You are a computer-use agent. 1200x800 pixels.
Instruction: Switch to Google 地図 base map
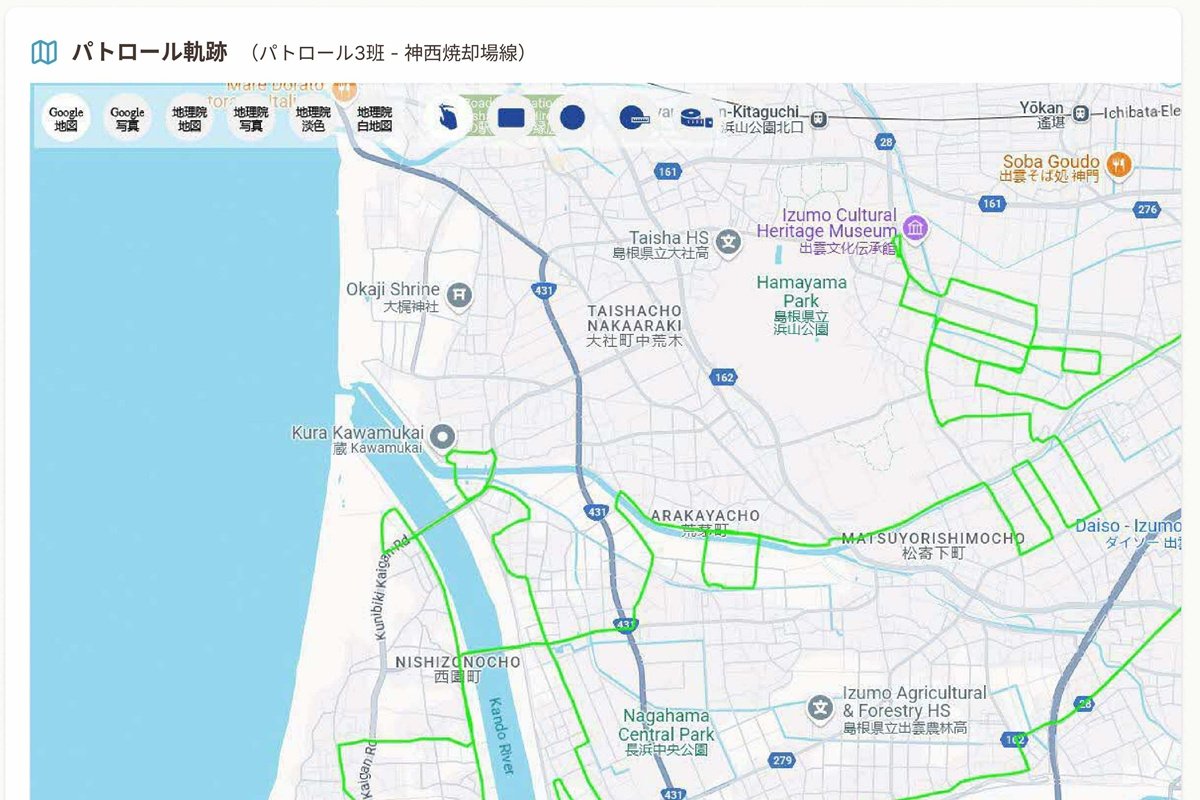(x=66, y=119)
